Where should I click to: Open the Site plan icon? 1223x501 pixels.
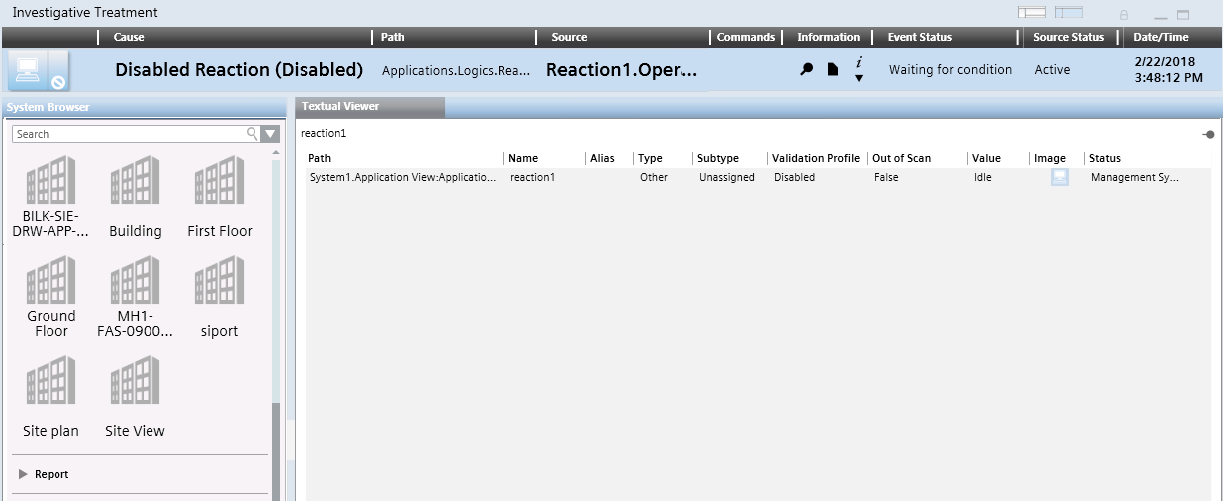[51, 381]
